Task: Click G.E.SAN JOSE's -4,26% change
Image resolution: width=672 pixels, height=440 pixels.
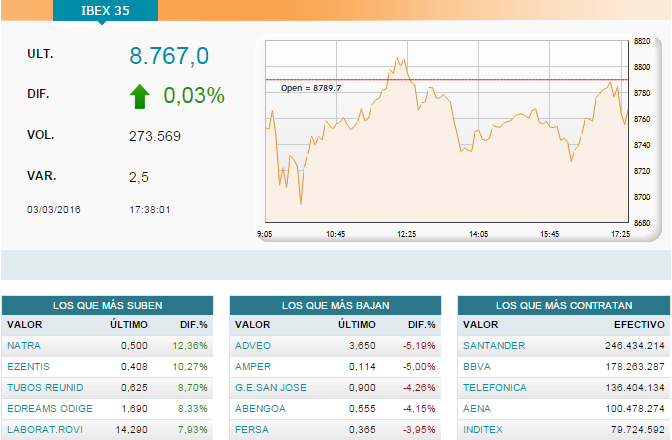Action: [419, 387]
